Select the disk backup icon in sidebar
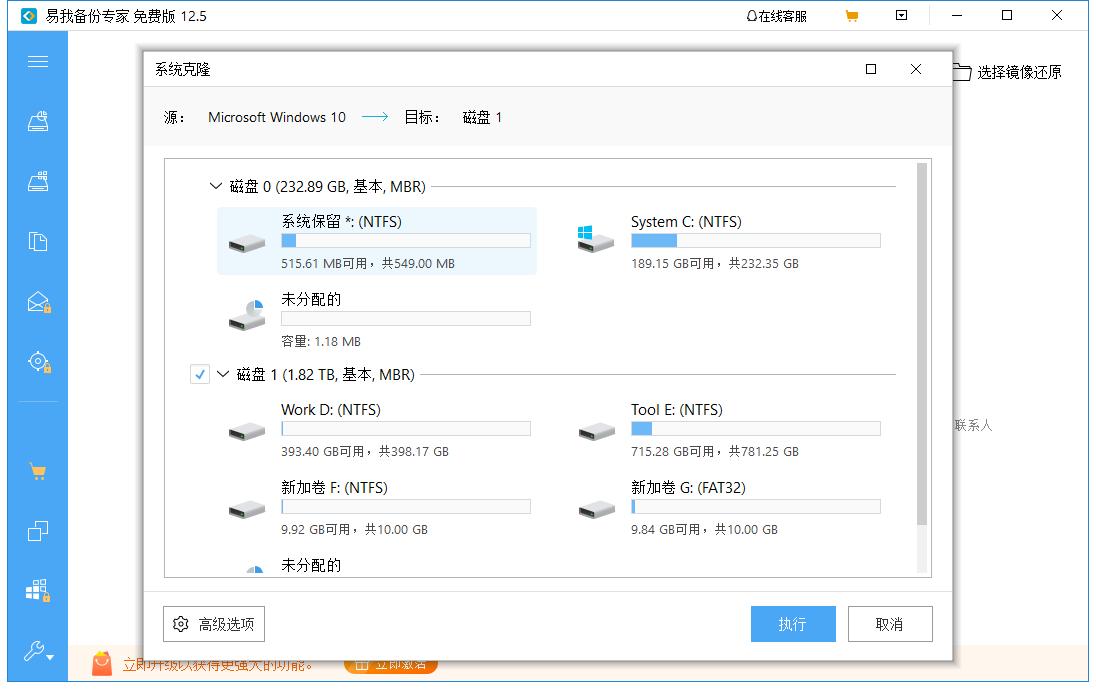 (x=37, y=180)
